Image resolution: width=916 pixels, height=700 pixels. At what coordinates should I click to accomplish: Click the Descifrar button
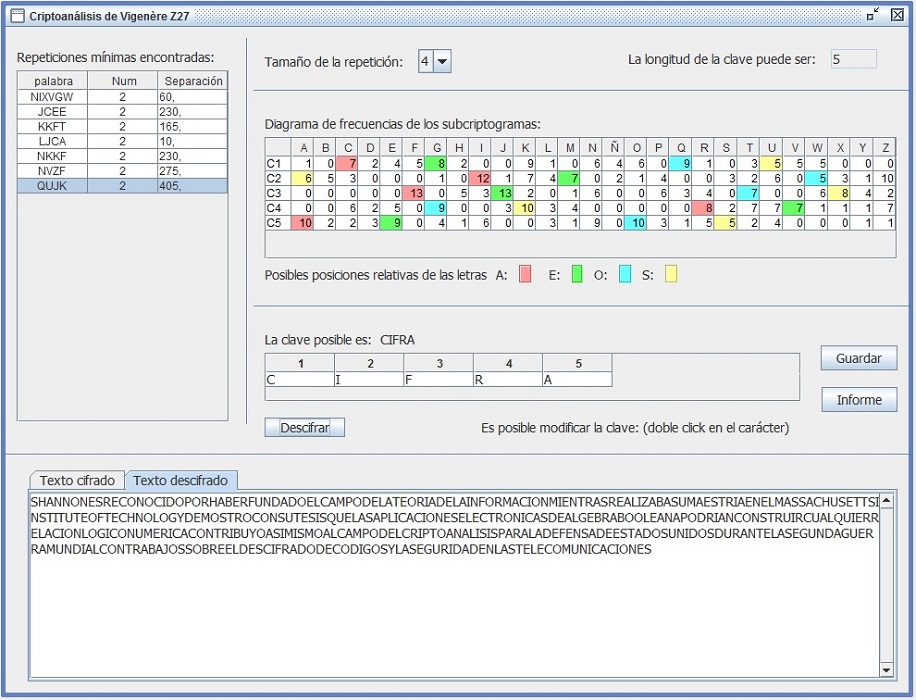[304, 428]
